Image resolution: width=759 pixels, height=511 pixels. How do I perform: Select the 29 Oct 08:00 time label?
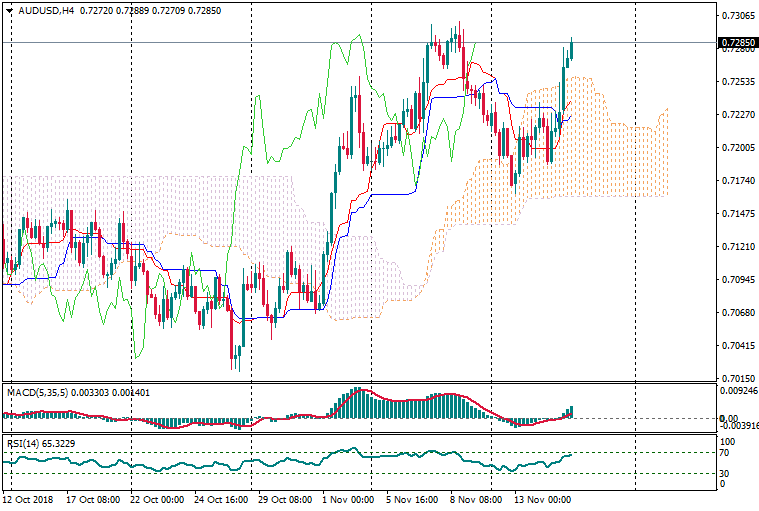pos(285,498)
